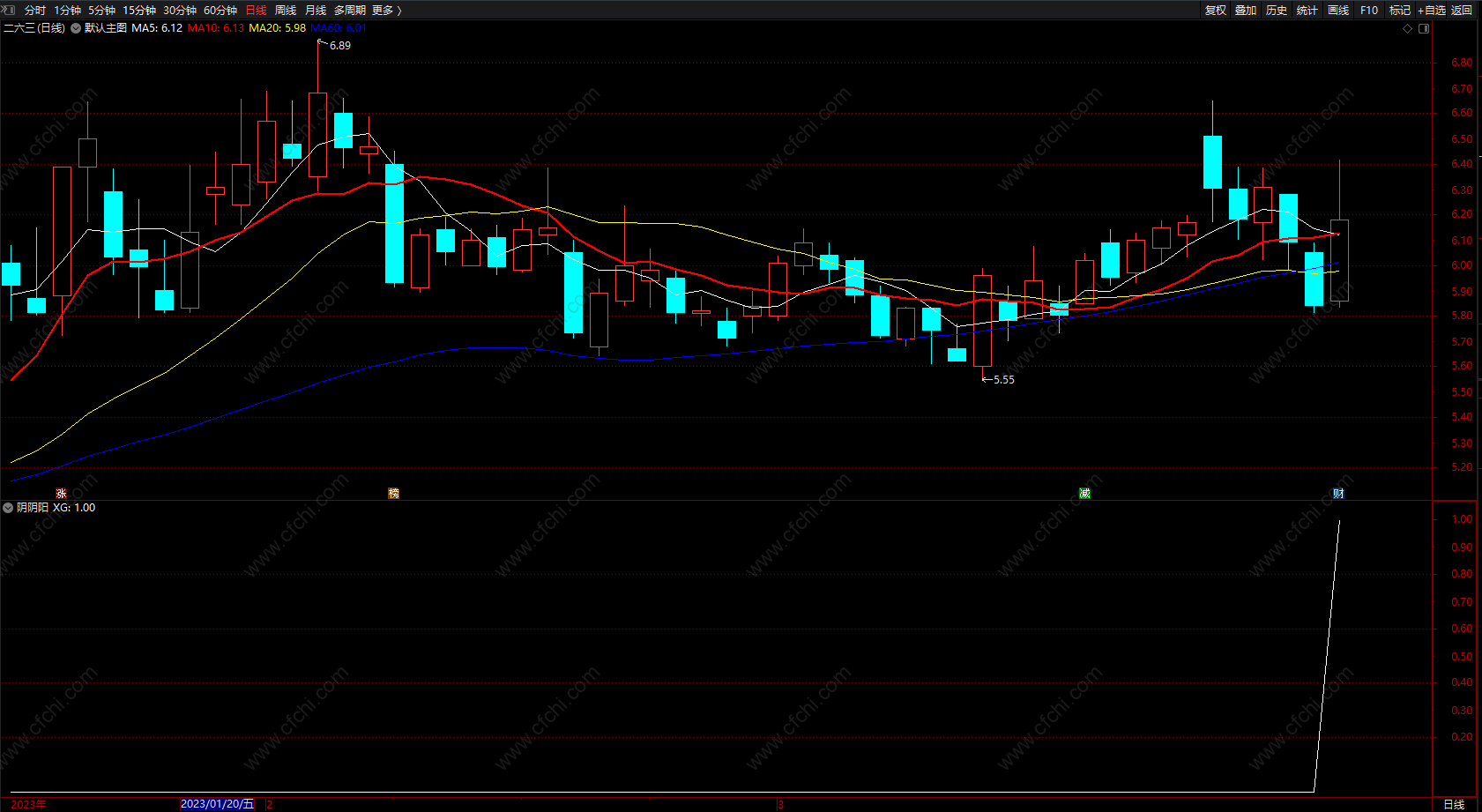This screenshot has height=812, width=1482.
Task: Click the blue MA60: 6.01 label
Action: (339, 28)
